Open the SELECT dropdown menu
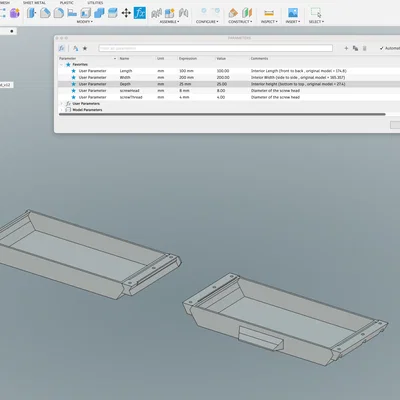Screen dimensions: 400x400 pos(316,22)
